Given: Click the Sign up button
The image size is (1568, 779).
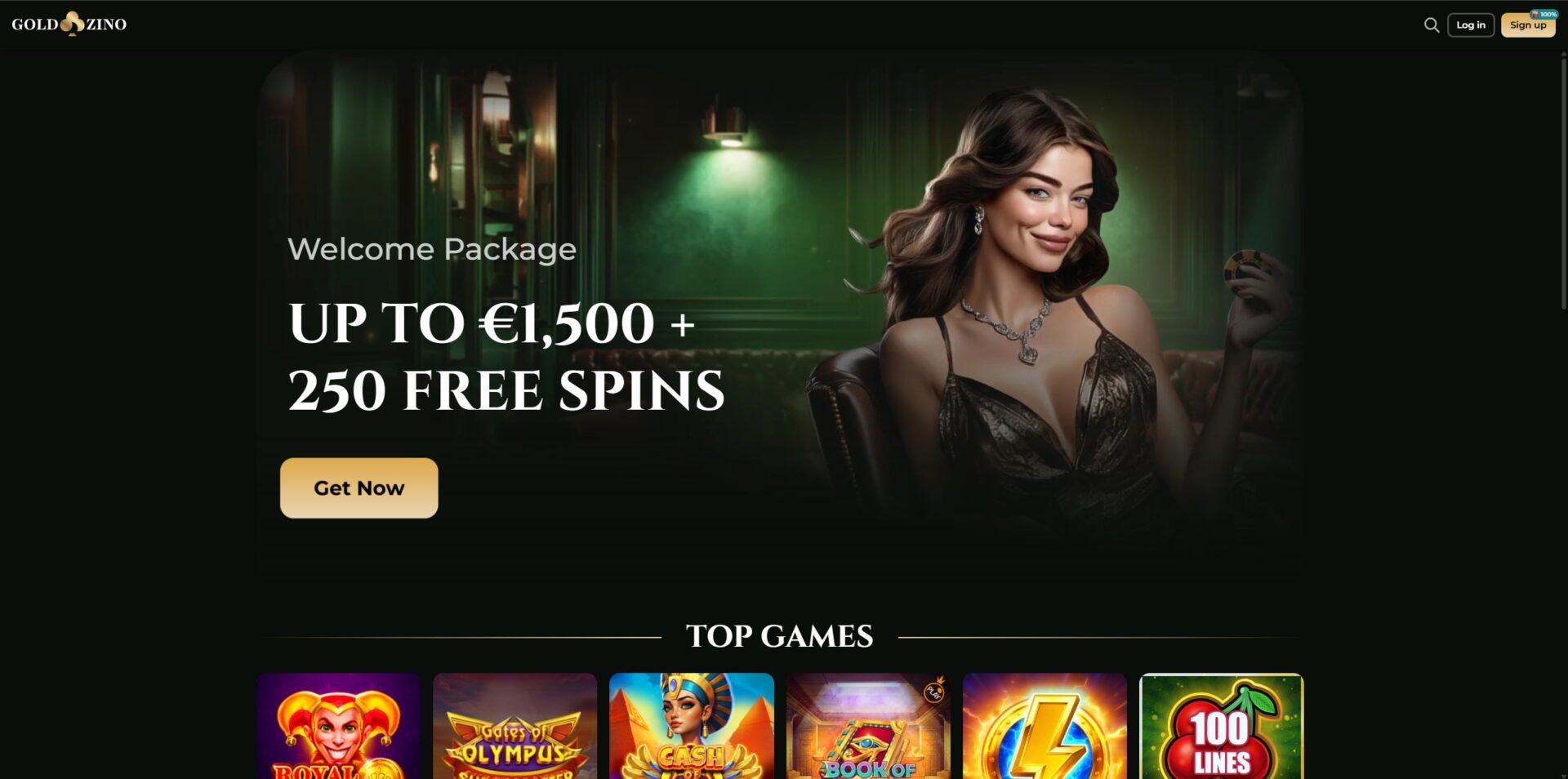Looking at the screenshot, I should click(1528, 25).
